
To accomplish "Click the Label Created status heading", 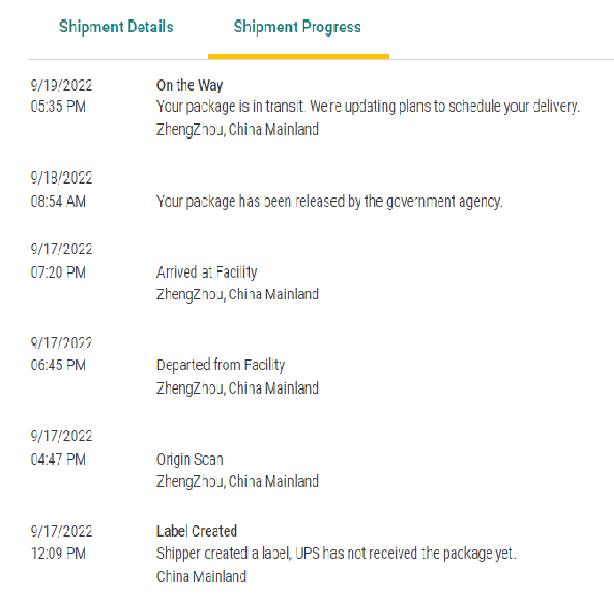I will [196, 531].
